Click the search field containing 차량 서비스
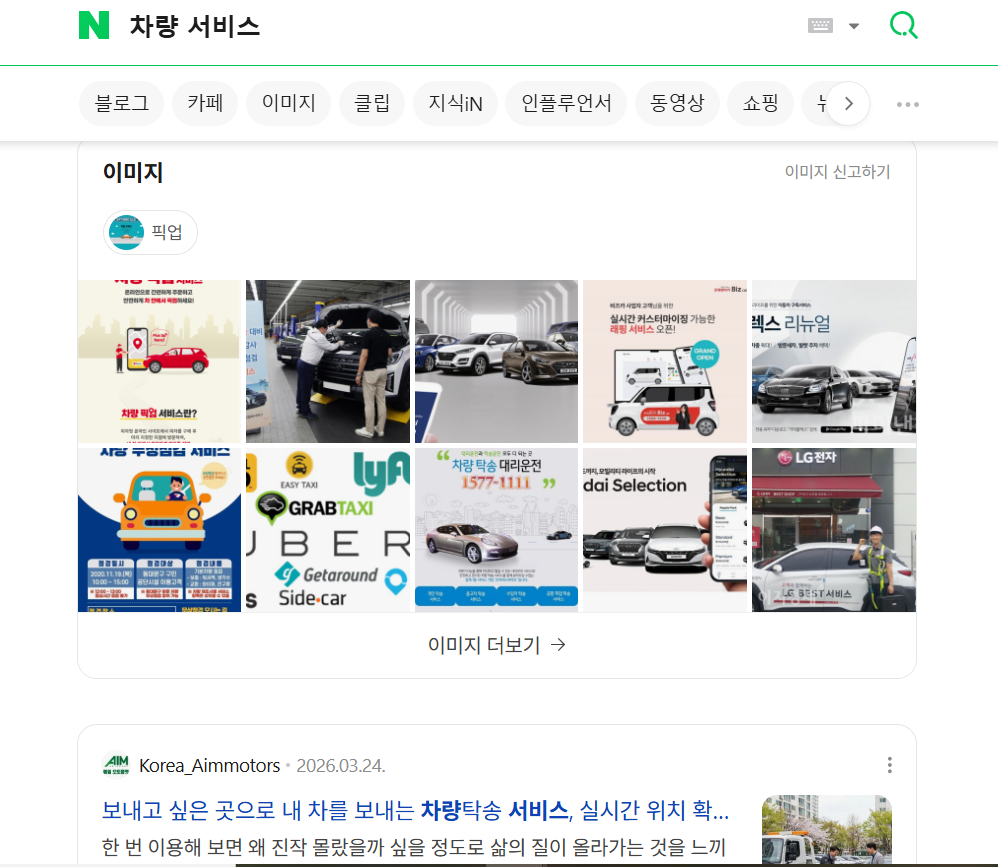 [450, 27]
